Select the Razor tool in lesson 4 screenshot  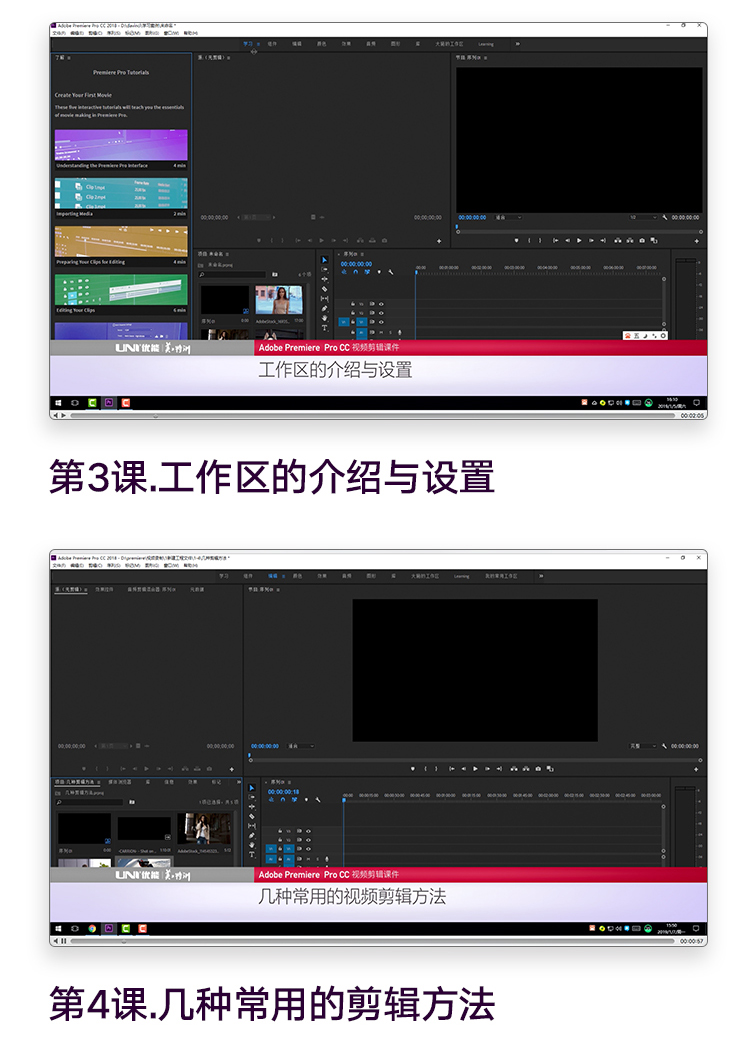(252, 816)
